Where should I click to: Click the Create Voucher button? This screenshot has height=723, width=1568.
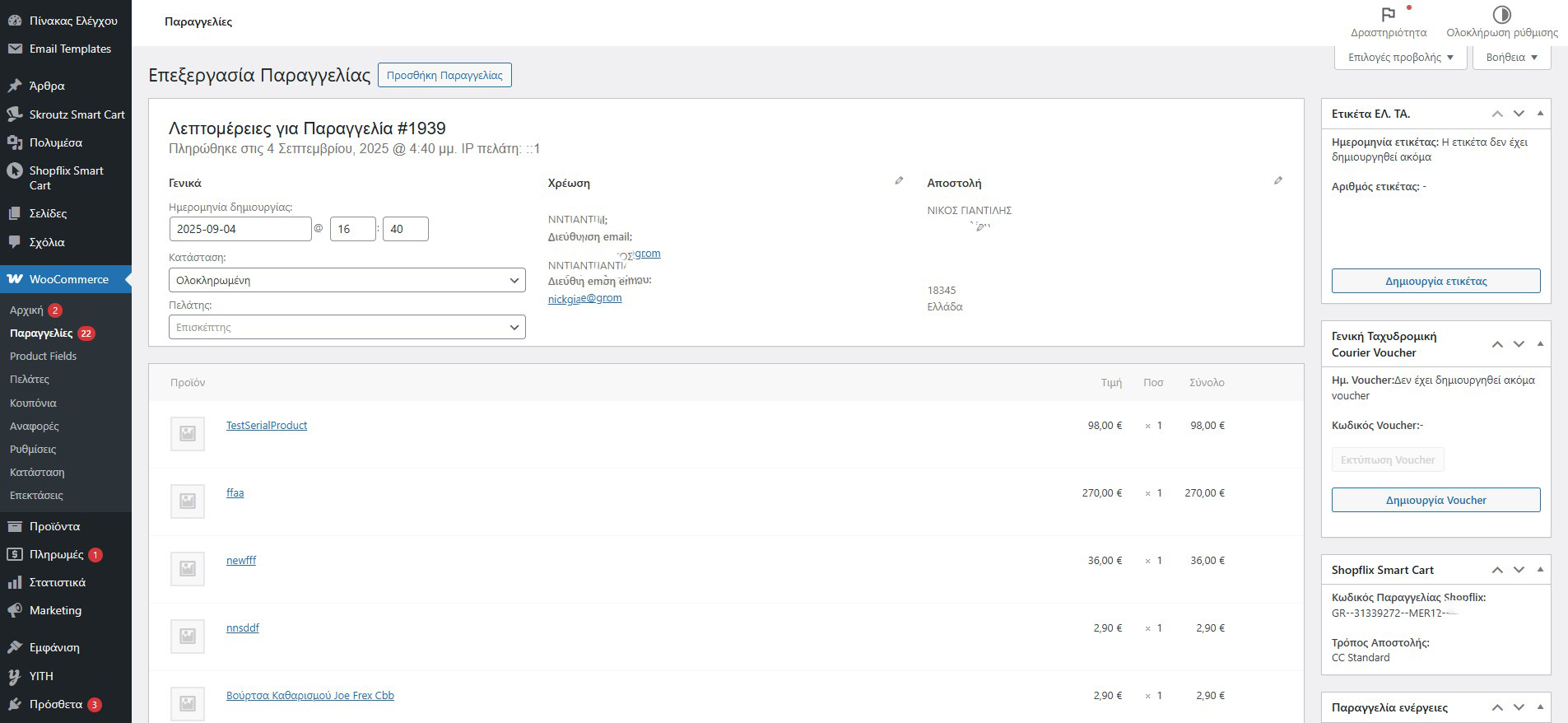pyautogui.click(x=1435, y=500)
